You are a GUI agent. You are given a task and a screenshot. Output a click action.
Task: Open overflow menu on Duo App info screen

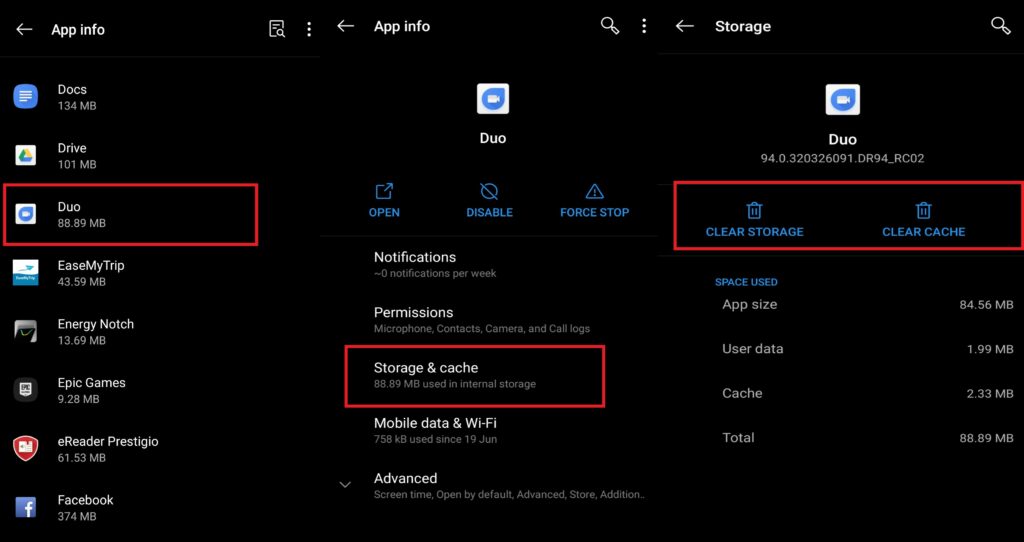click(644, 26)
